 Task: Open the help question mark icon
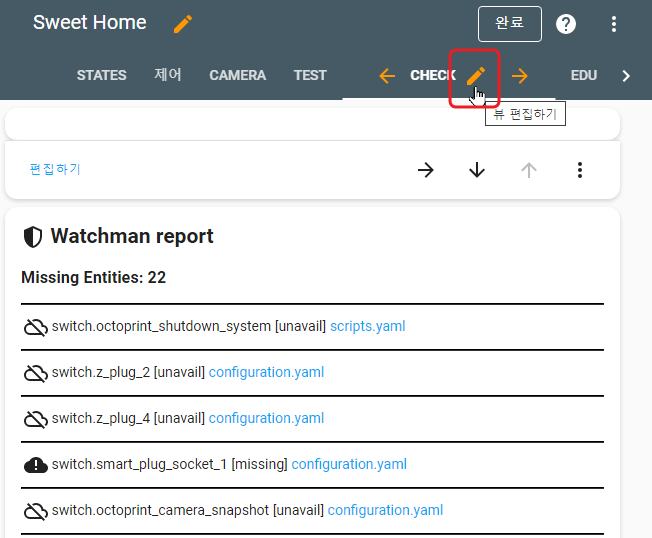pos(566,24)
